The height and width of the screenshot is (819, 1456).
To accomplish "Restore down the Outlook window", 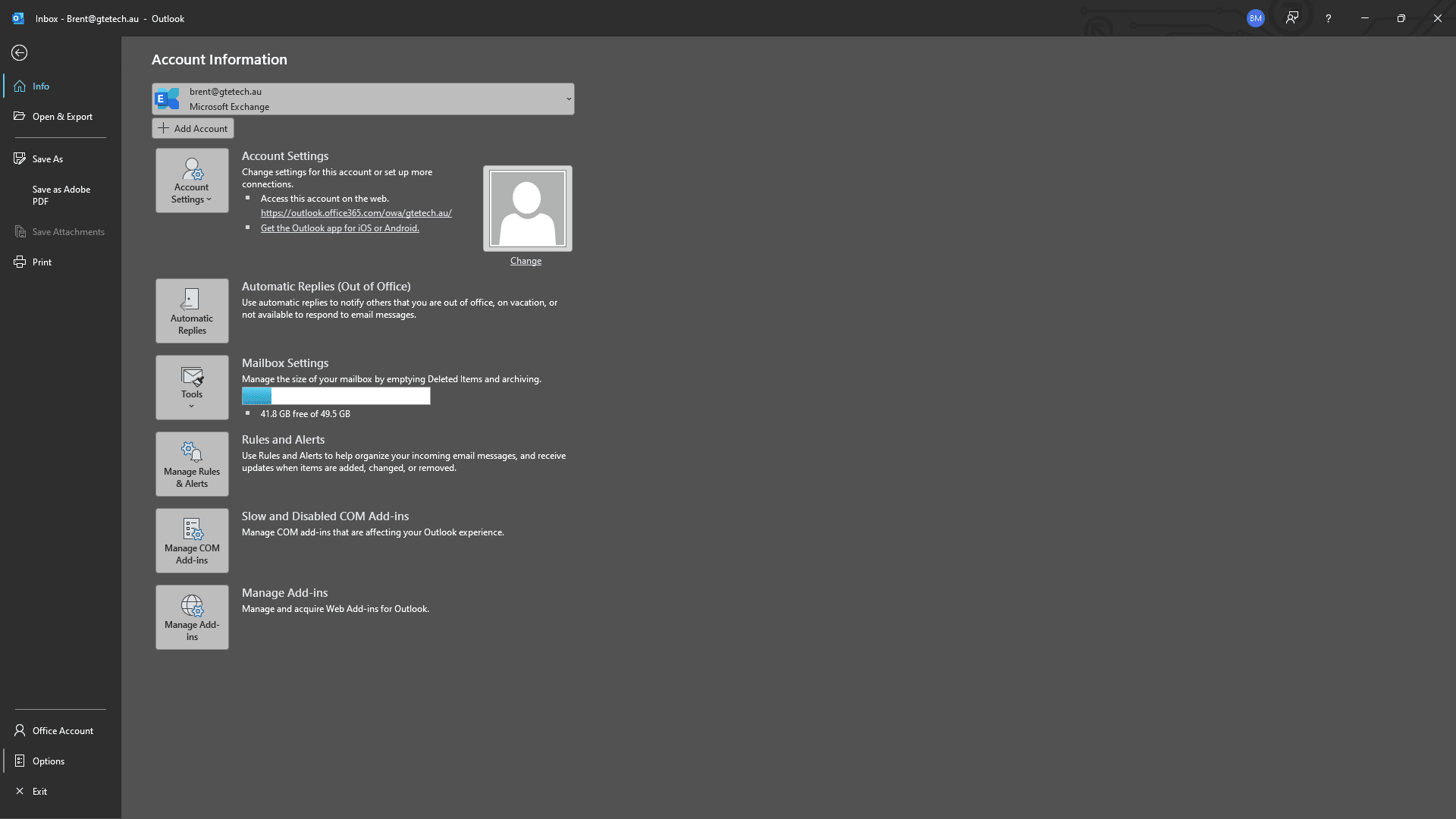I will pos(1401,18).
